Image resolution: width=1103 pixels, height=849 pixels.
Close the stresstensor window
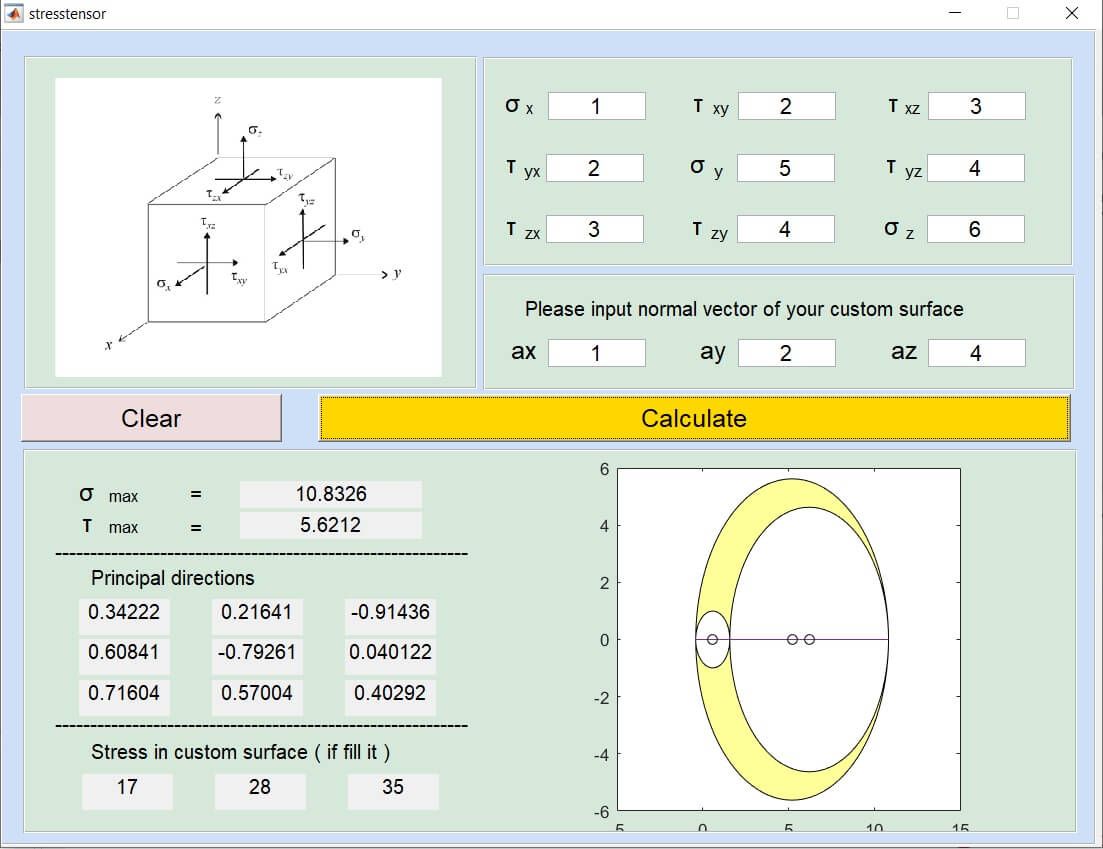pos(1072,13)
